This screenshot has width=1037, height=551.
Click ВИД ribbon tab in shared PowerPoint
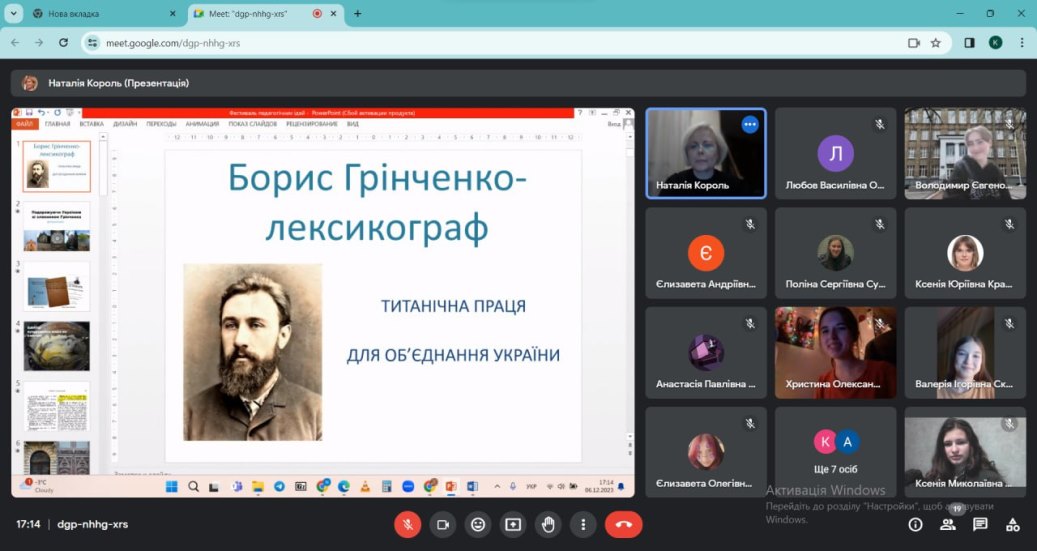[353, 124]
